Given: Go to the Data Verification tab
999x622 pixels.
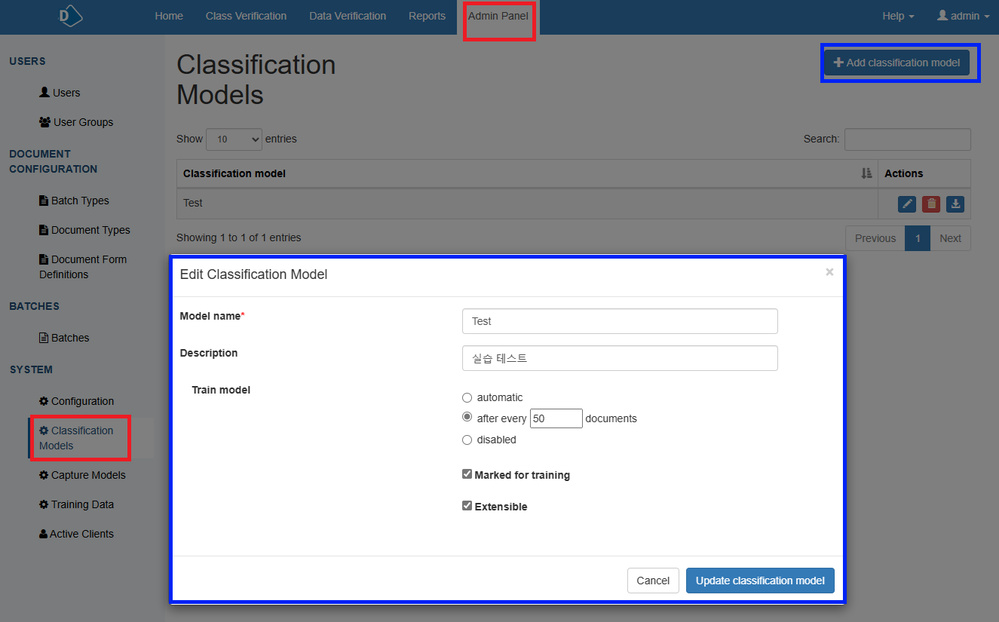Looking at the screenshot, I should 347,16.
